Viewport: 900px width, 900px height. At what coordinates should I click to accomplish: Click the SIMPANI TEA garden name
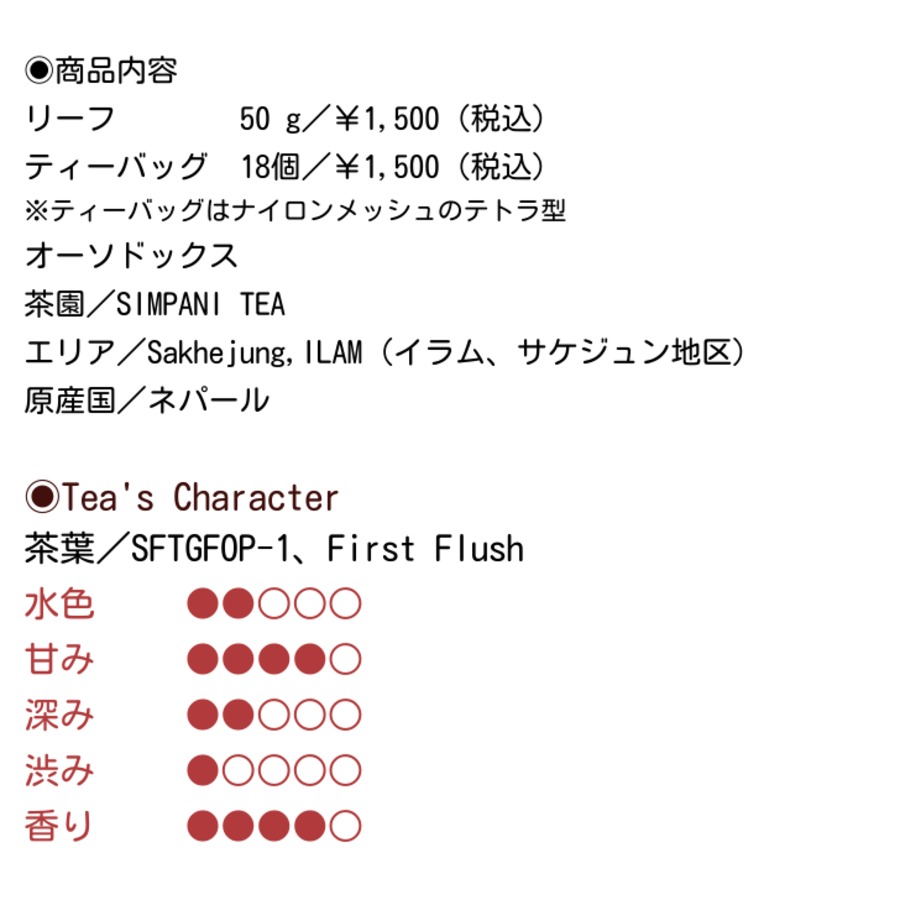pos(215,304)
